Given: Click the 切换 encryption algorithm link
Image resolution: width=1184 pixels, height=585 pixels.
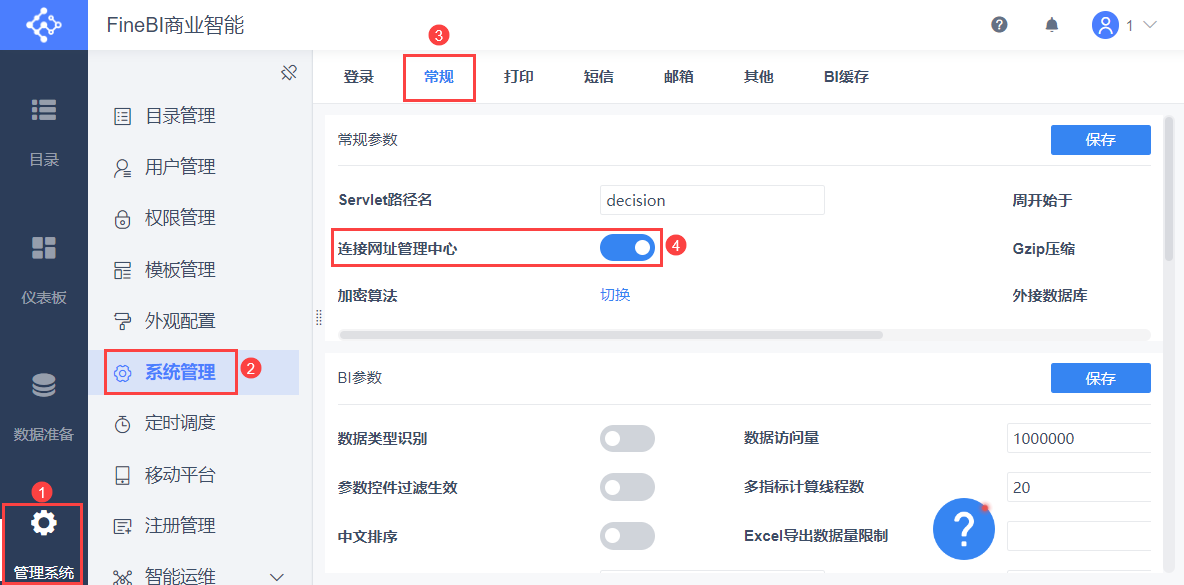Looking at the screenshot, I should (615, 295).
